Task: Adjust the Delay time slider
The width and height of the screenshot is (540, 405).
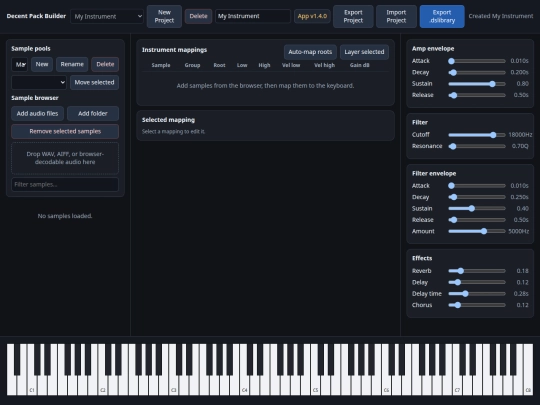Action: [x=477, y=294]
